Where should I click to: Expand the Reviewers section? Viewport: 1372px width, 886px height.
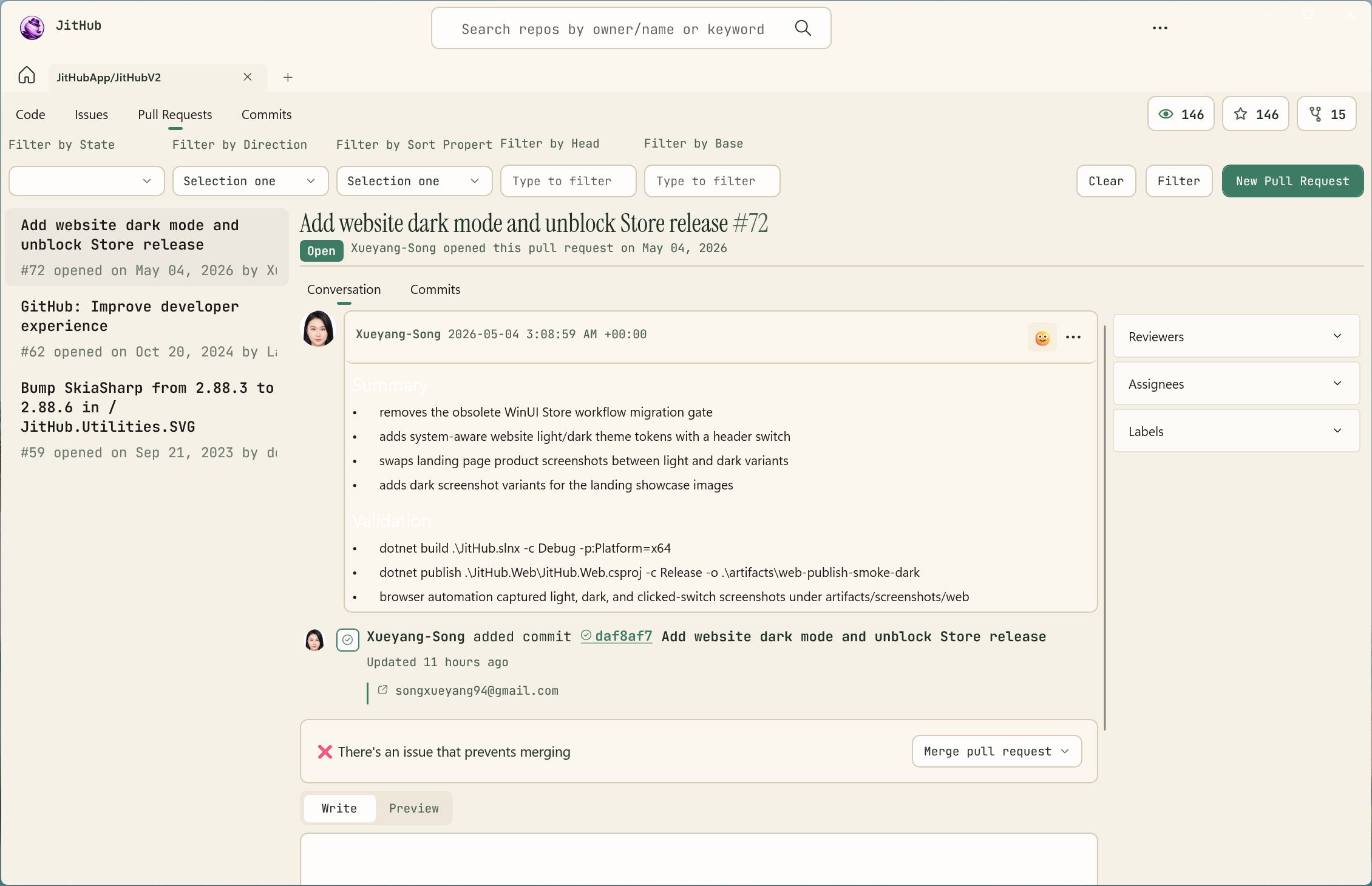pos(1236,336)
